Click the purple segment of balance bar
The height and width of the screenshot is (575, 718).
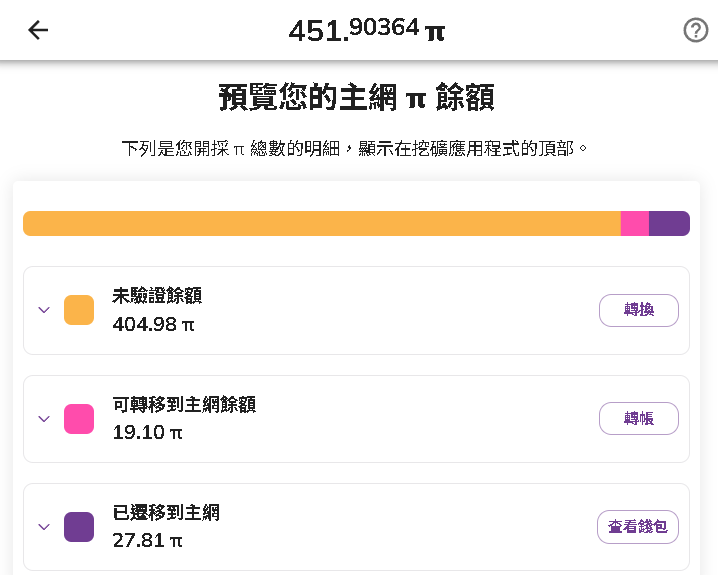[x=669, y=223]
